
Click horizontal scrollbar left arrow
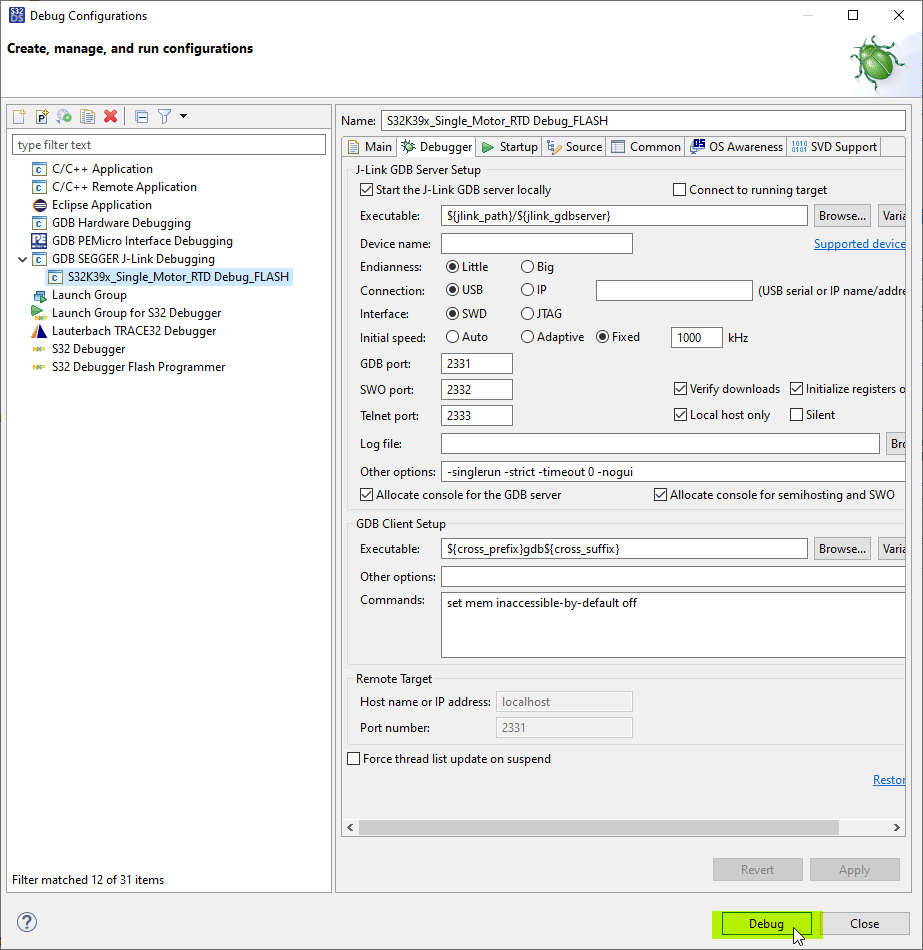(x=350, y=828)
